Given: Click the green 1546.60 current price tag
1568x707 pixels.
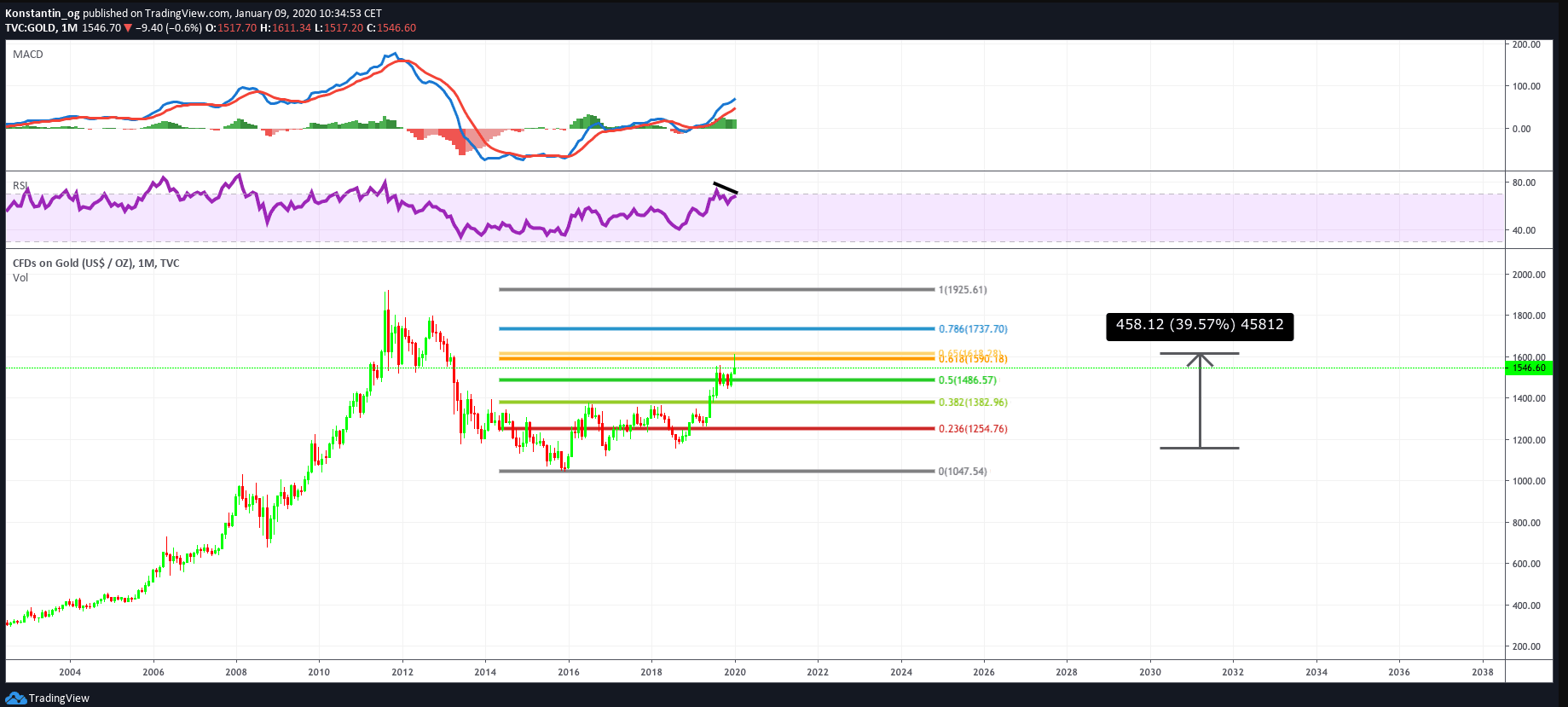Looking at the screenshot, I should coord(1529,368).
